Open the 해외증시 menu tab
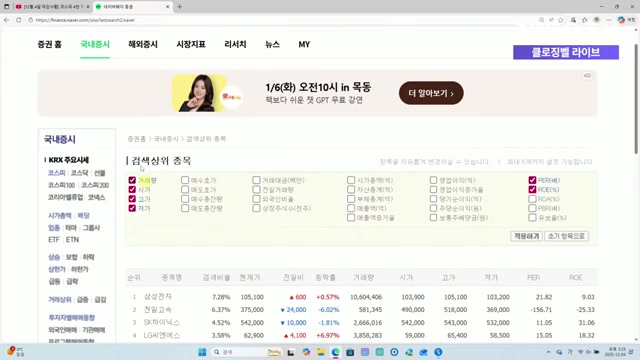640x360 pixels. click(143, 44)
